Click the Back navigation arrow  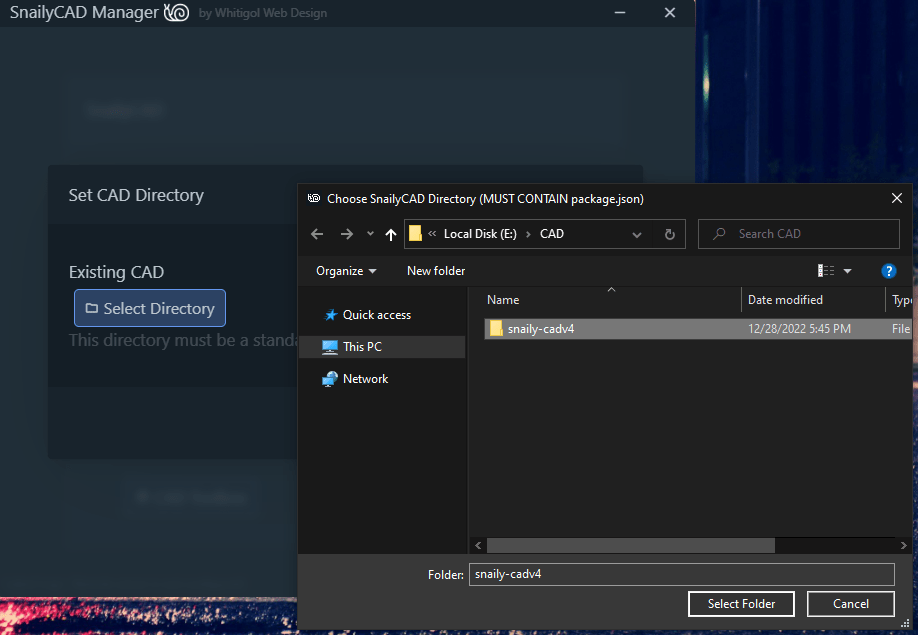click(317, 233)
